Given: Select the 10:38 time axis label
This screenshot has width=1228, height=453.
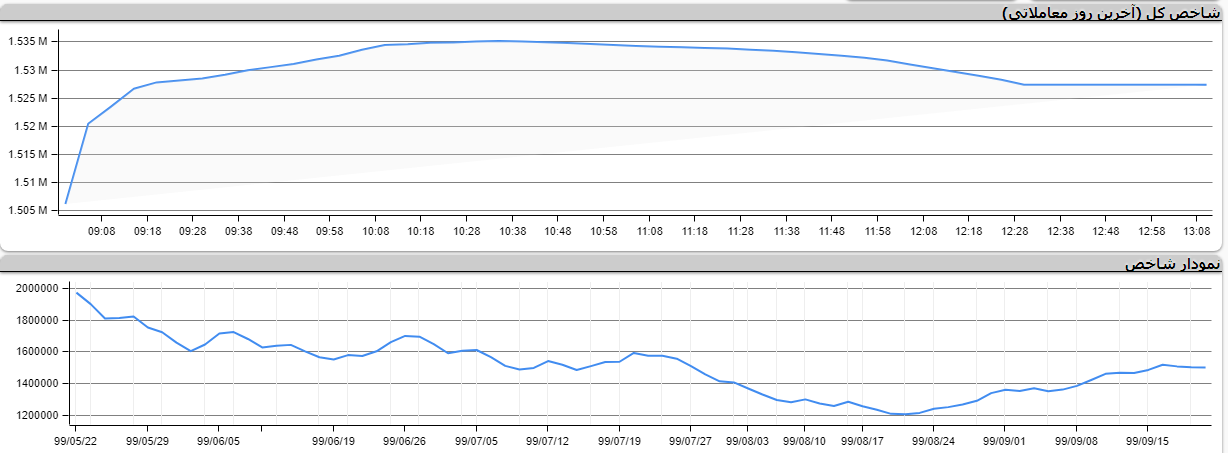Looking at the screenshot, I should 512,231.
